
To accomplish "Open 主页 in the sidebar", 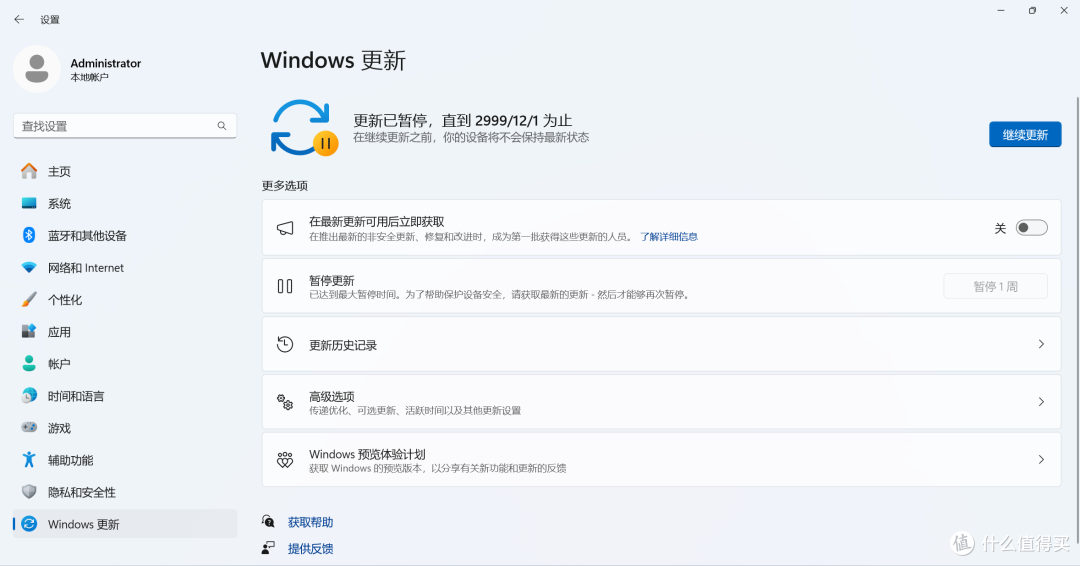I will click(125, 171).
